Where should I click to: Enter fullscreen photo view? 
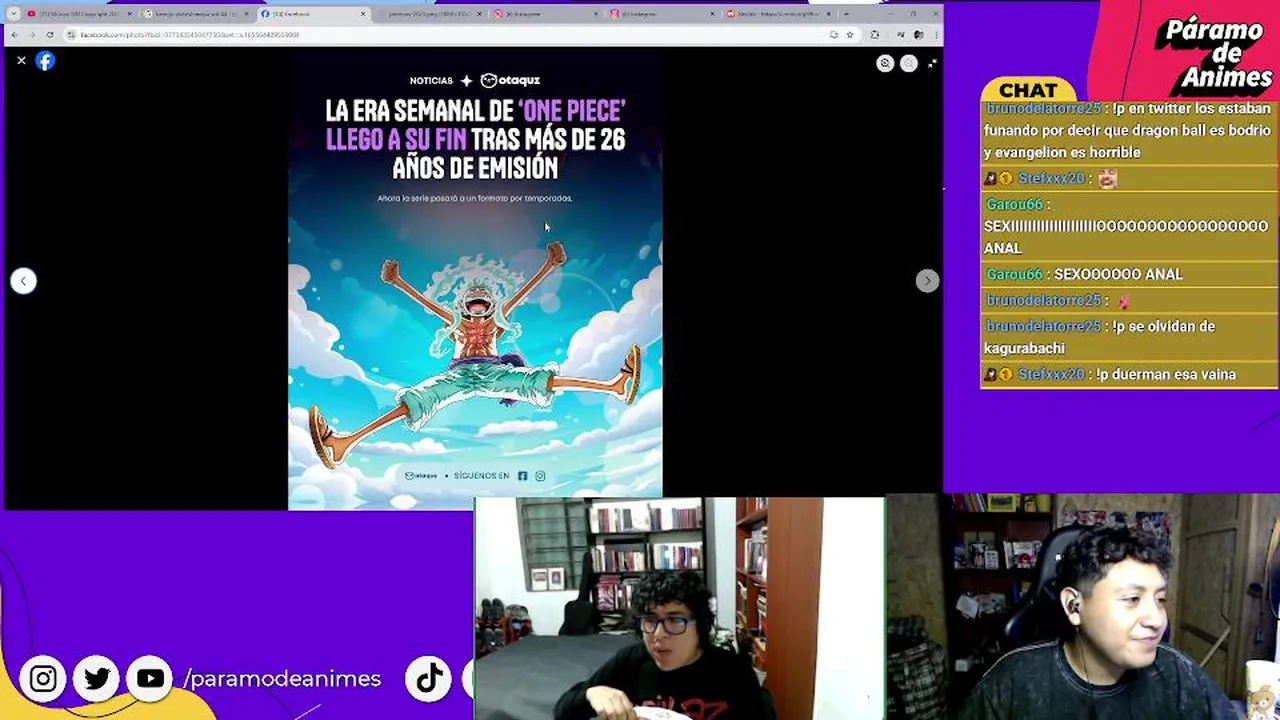[932, 63]
